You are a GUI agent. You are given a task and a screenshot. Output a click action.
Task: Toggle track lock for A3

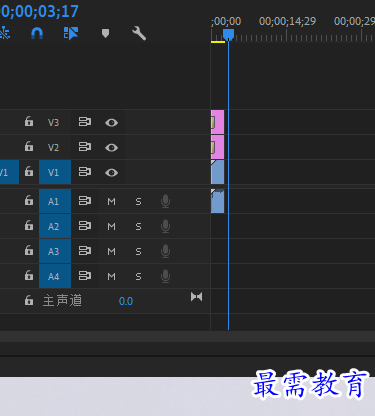tap(29, 250)
